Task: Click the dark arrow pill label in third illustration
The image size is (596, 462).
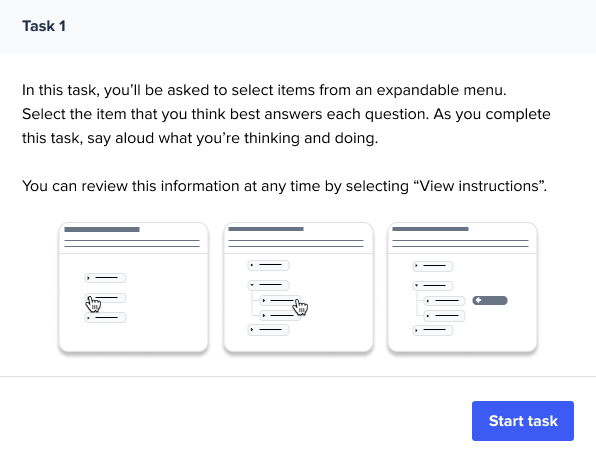Action: point(490,300)
